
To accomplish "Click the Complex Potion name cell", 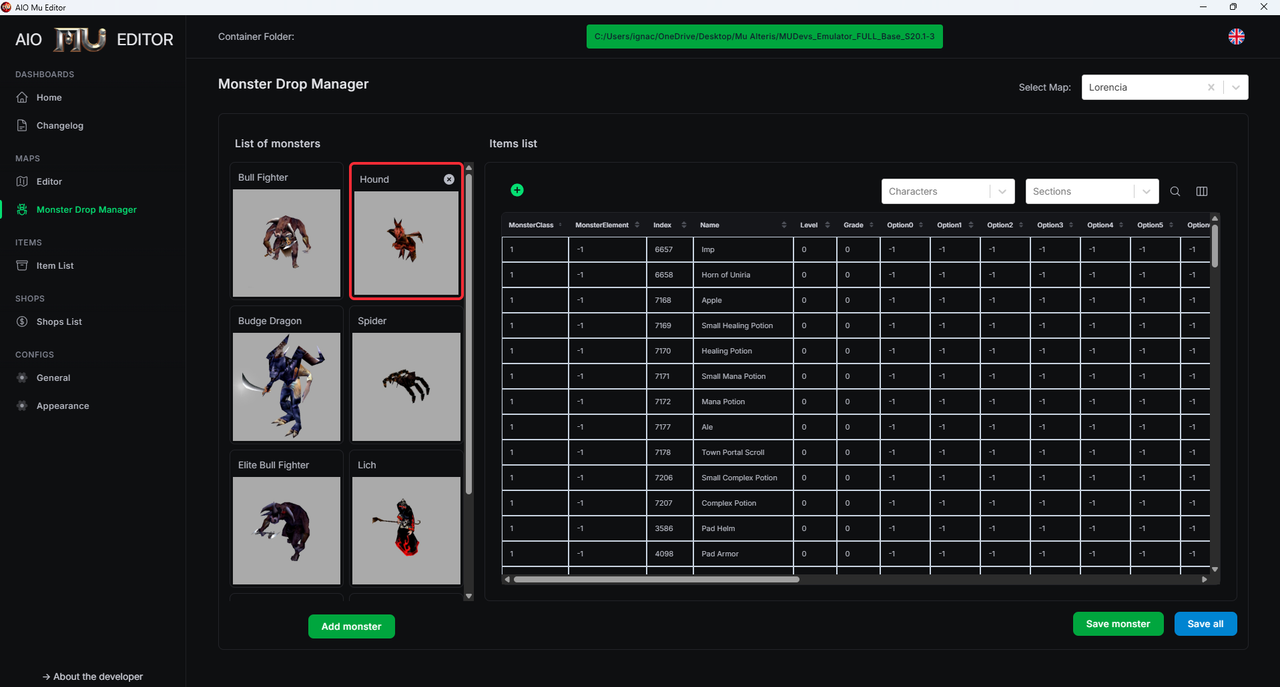I will point(744,503).
